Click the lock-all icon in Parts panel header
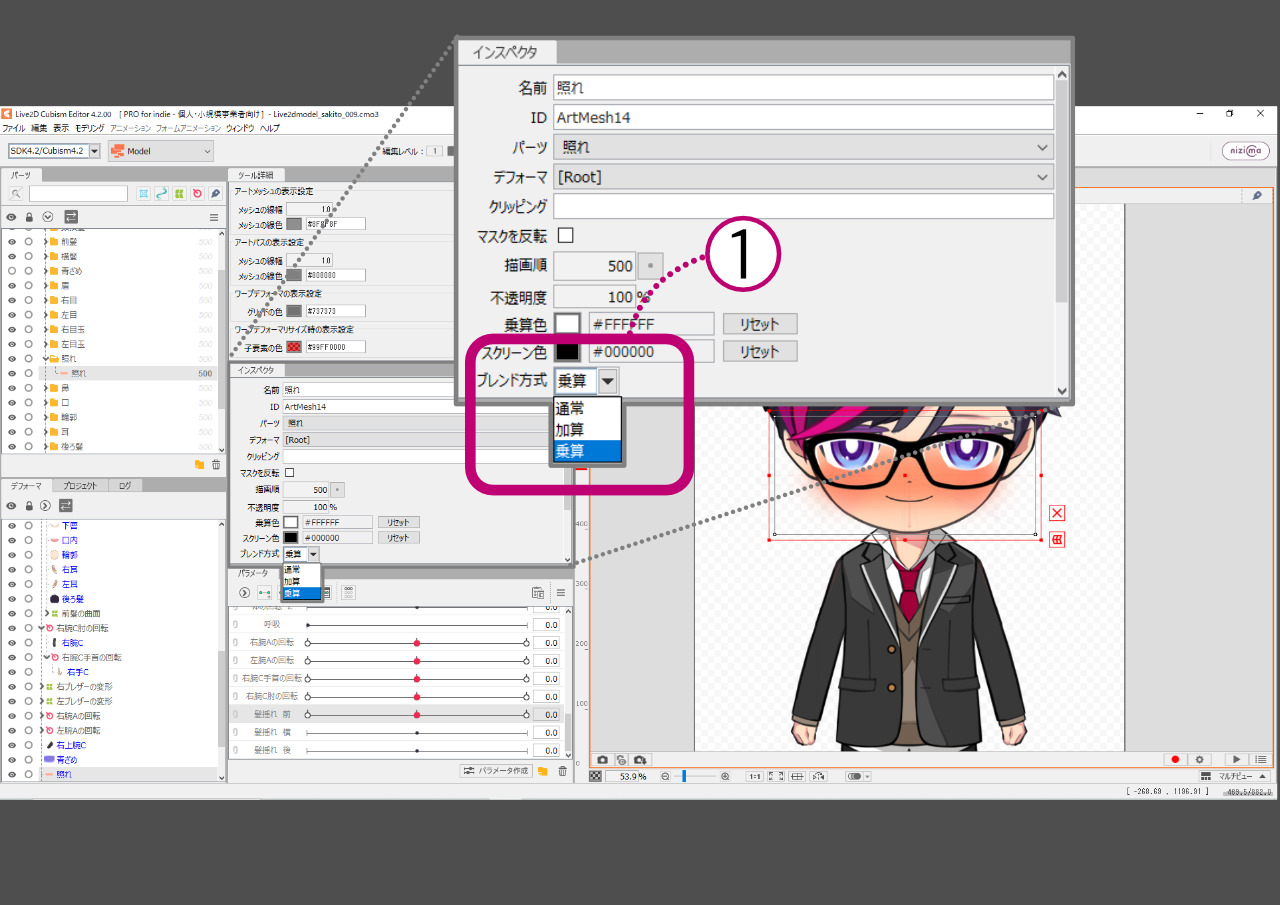Image resolution: width=1280 pixels, height=905 pixels. click(x=29, y=216)
